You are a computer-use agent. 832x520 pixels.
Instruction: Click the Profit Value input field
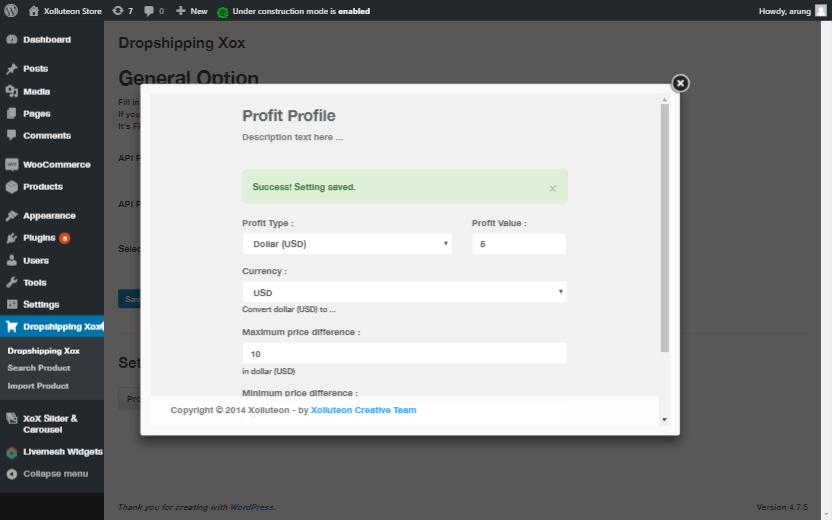coord(519,244)
